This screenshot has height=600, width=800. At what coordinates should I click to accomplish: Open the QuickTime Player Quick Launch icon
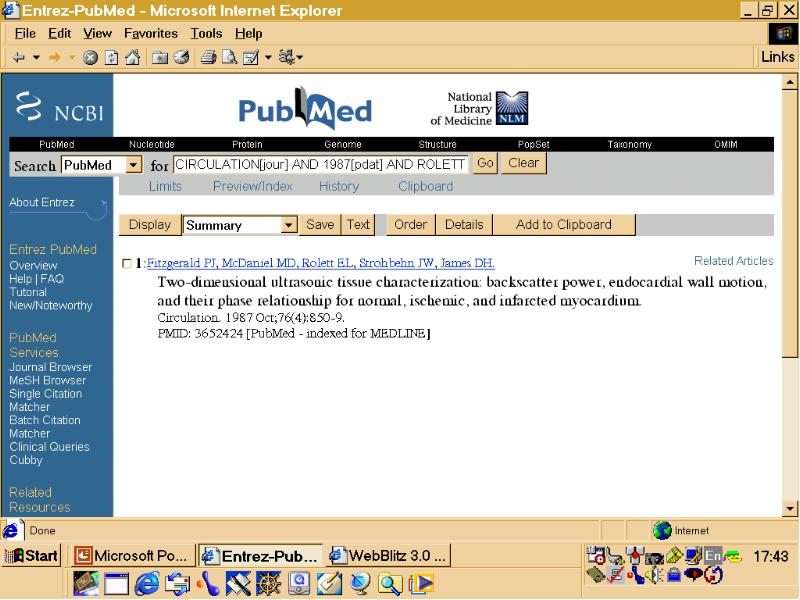click(x=299, y=584)
